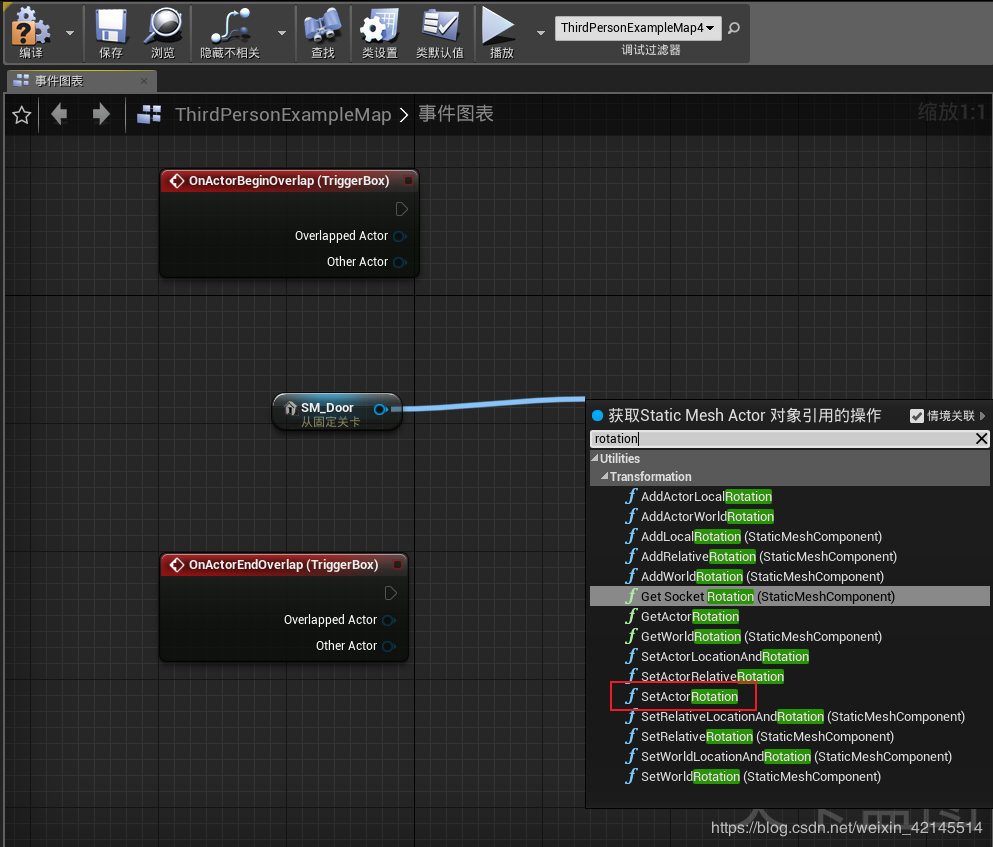This screenshot has height=847, width=993.
Task: Click the Compile (编译) toolbar icon
Action: pos(31,28)
